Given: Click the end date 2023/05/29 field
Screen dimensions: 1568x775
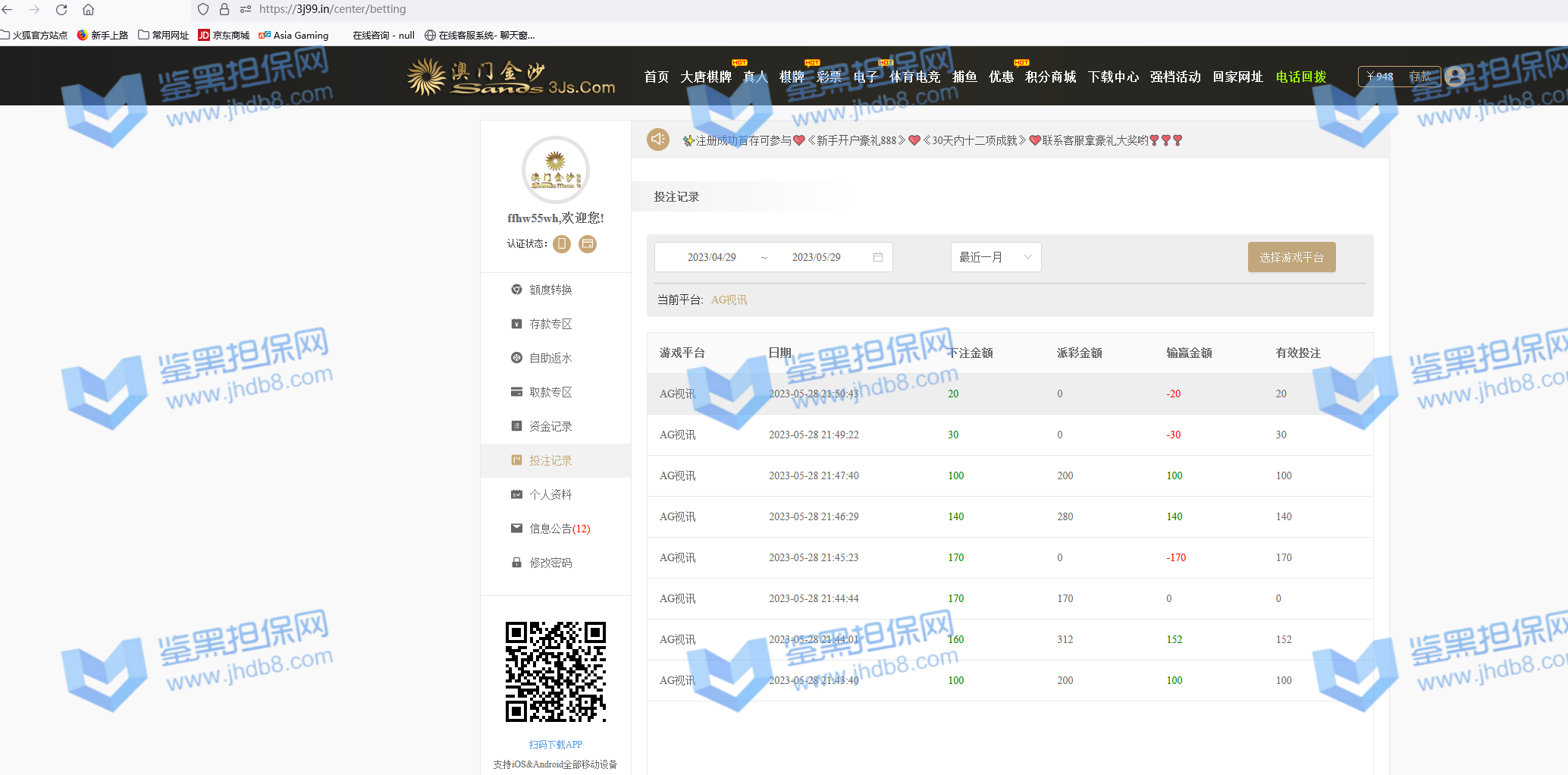Looking at the screenshot, I should coord(816,257).
